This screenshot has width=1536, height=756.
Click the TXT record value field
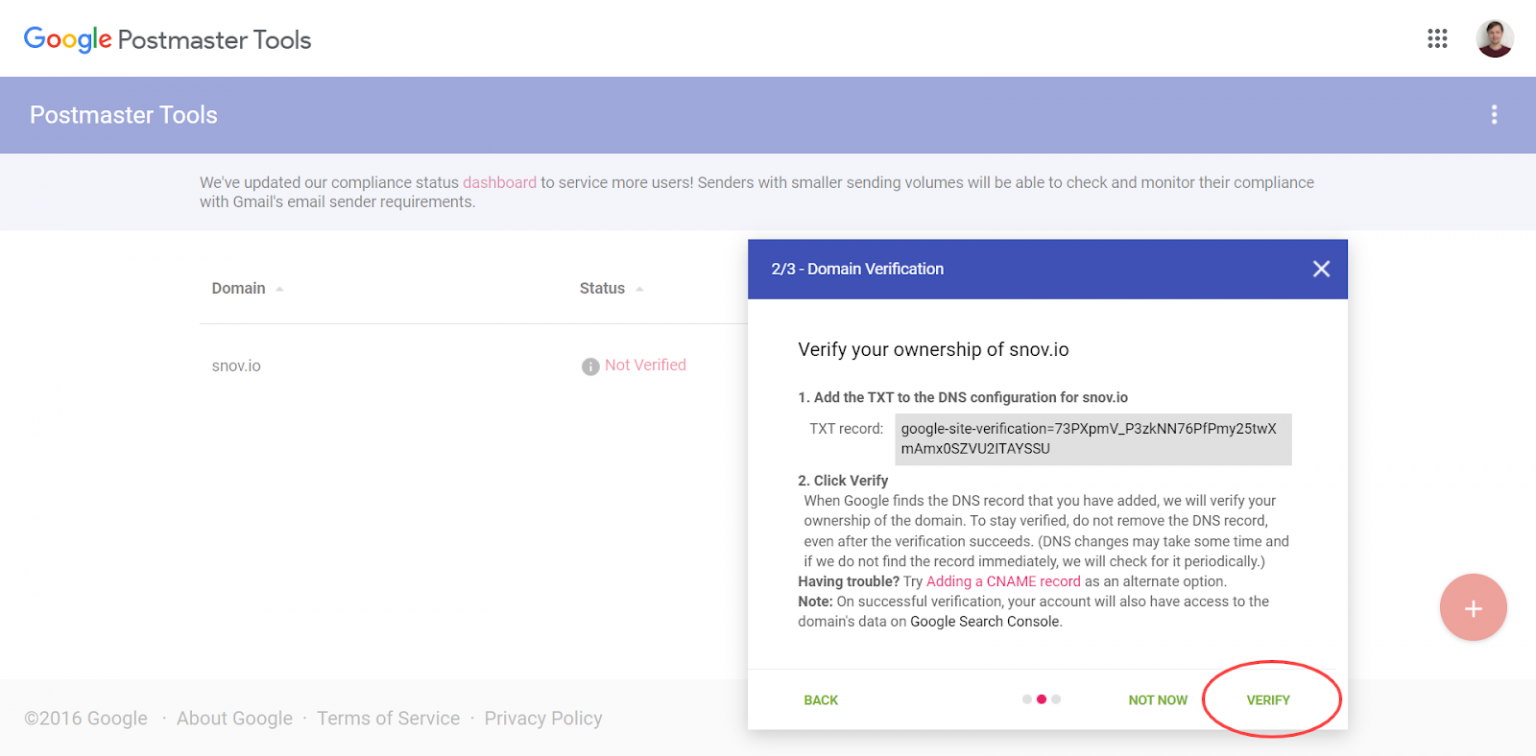click(x=1093, y=439)
